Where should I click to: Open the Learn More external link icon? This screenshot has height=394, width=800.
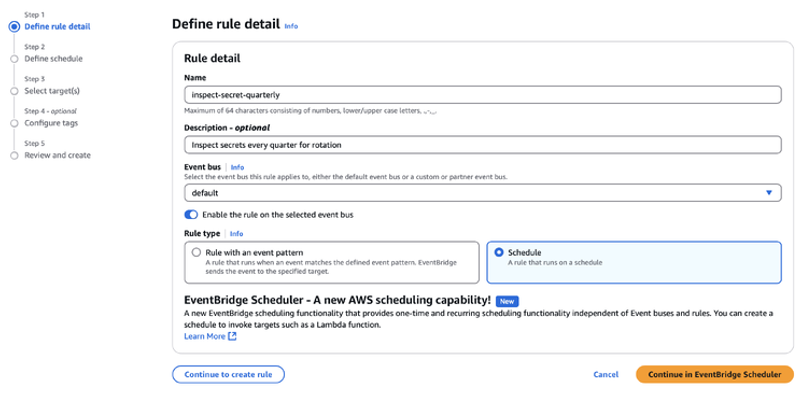232,336
